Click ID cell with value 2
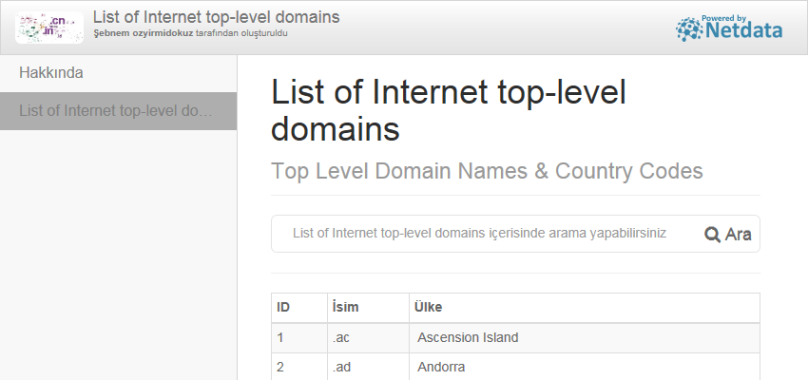The image size is (808, 380). point(299,367)
